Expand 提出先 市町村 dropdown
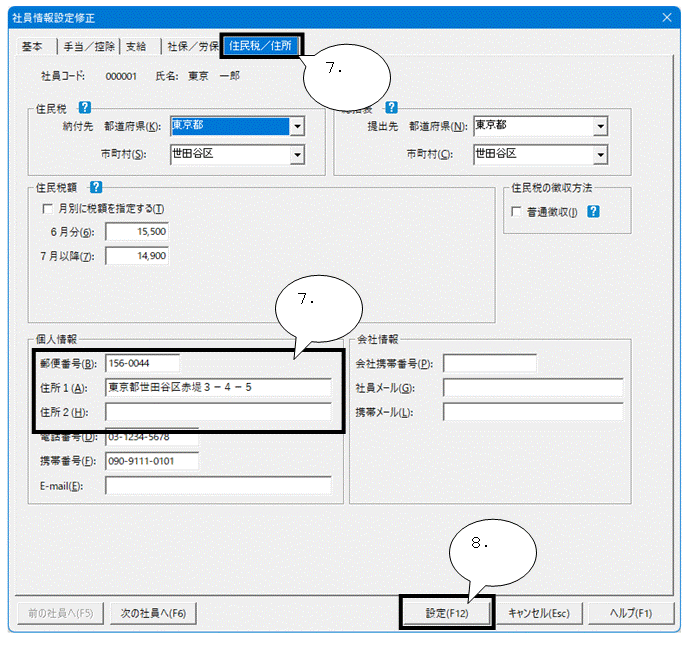 (x=600, y=155)
